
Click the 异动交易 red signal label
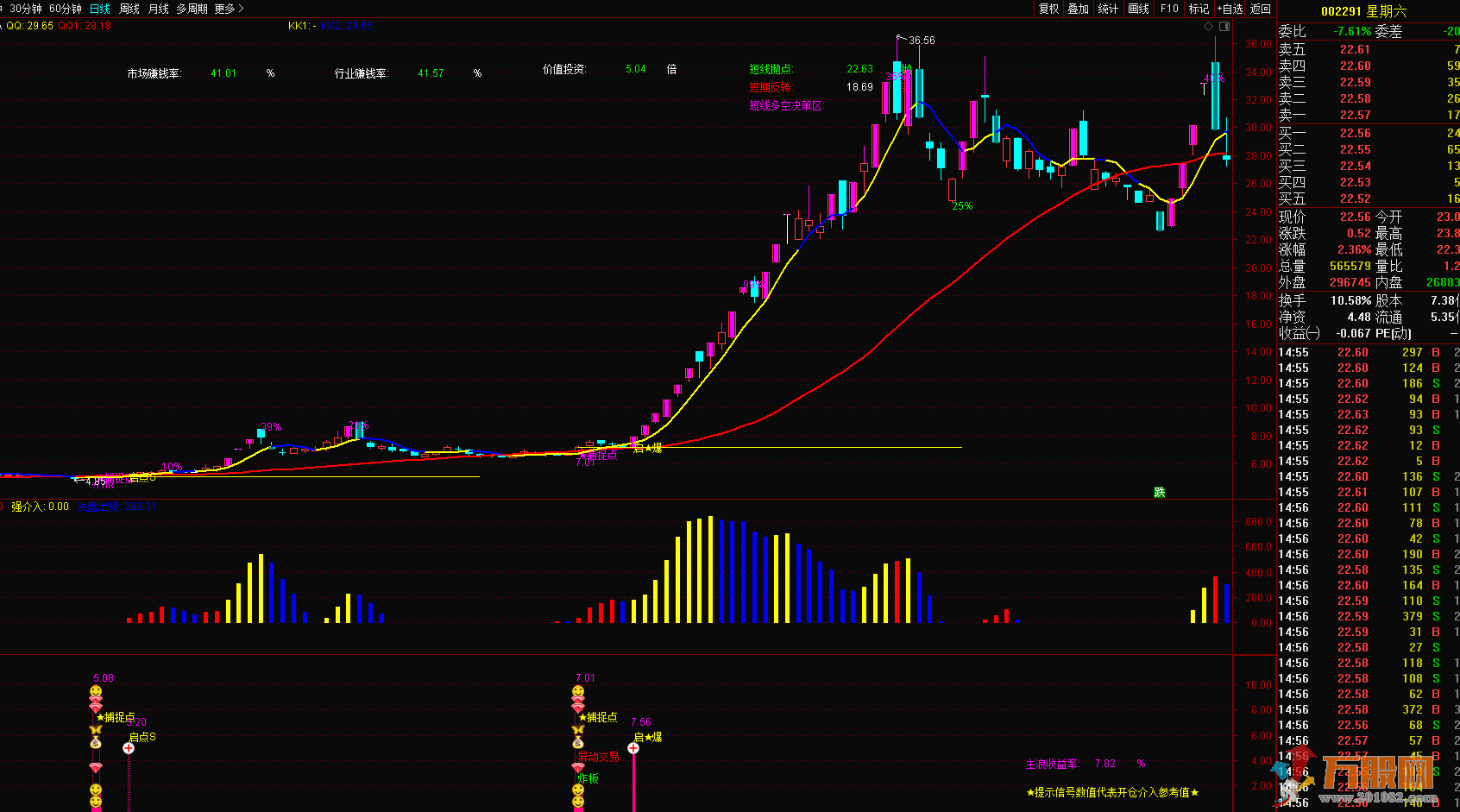click(x=599, y=757)
